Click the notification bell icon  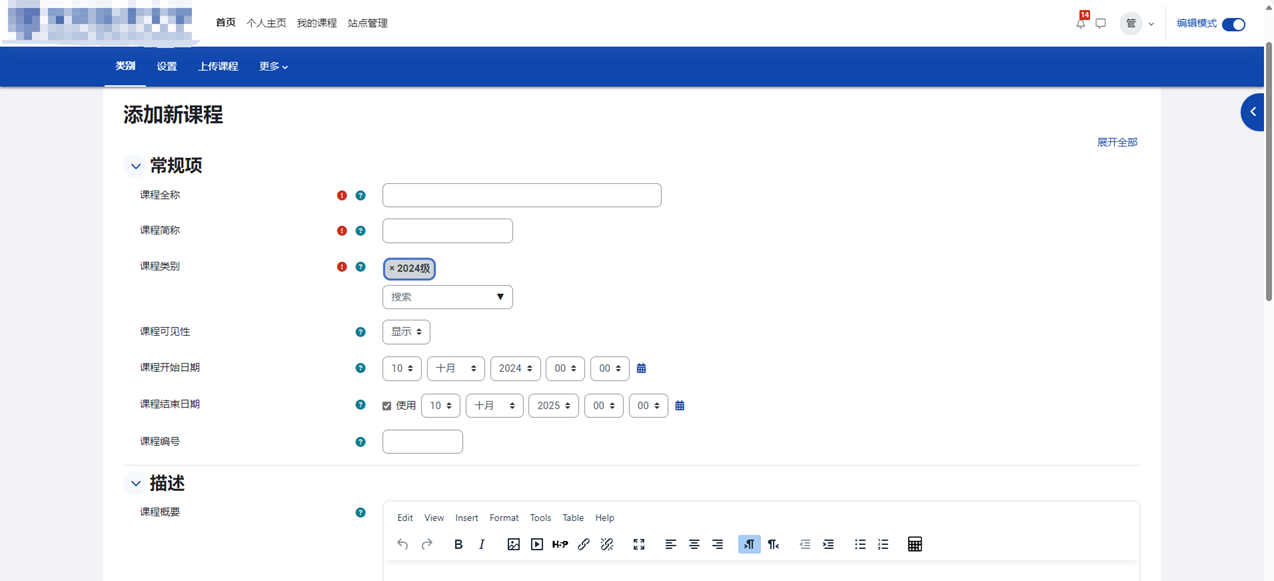1080,23
